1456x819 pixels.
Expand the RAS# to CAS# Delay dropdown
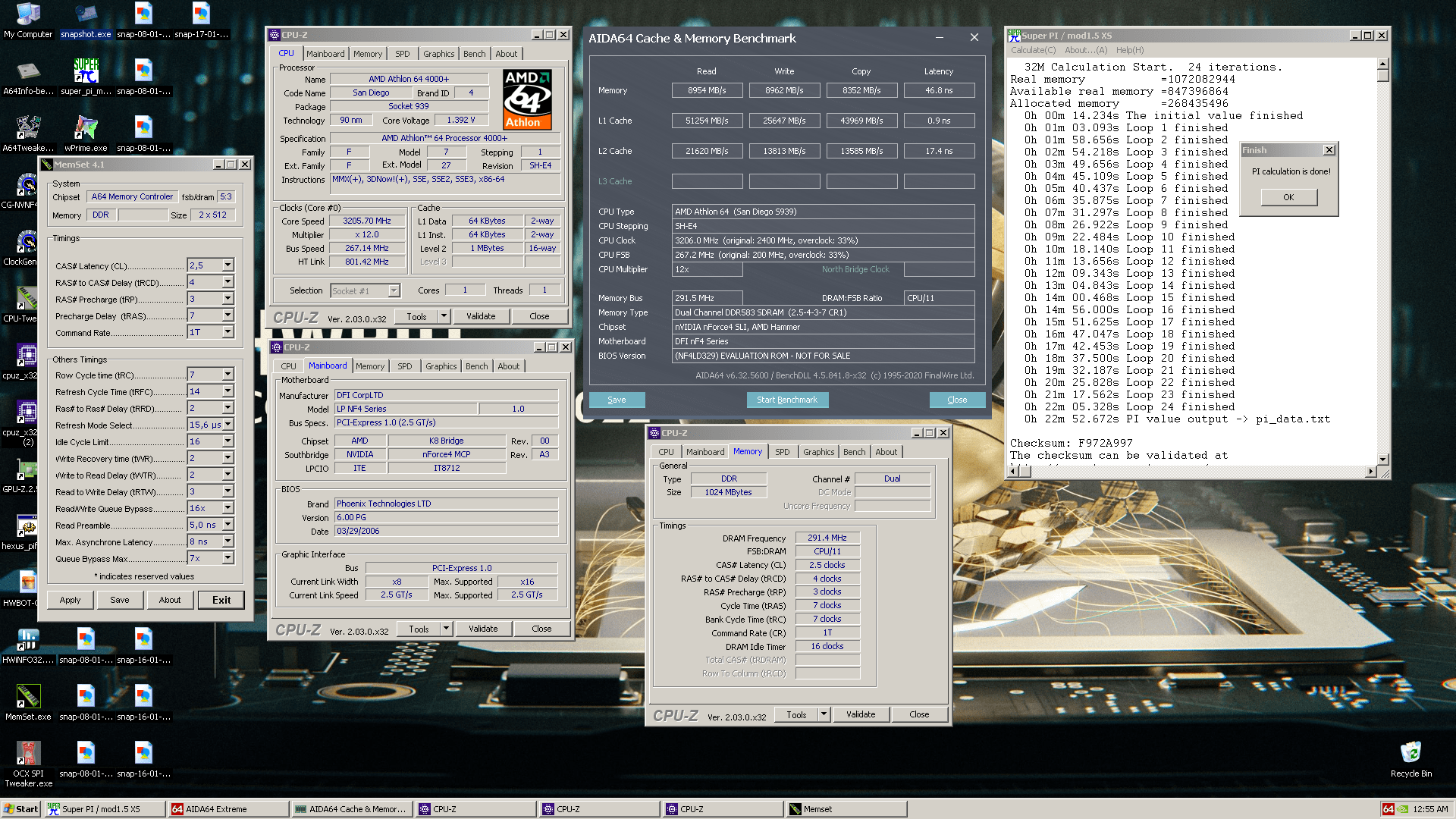point(227,282)
